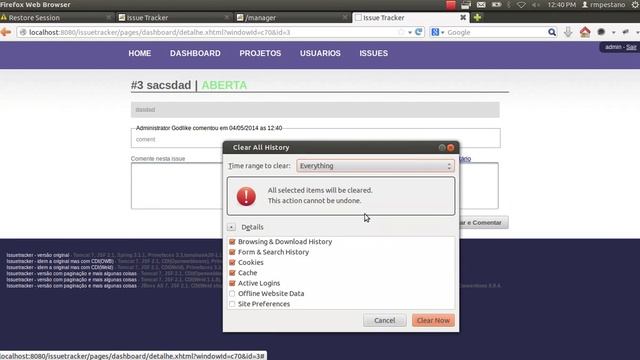Click the mail envelope icon in system tray
The height and width of the screenshot is (360, 640).
(481, 5)
